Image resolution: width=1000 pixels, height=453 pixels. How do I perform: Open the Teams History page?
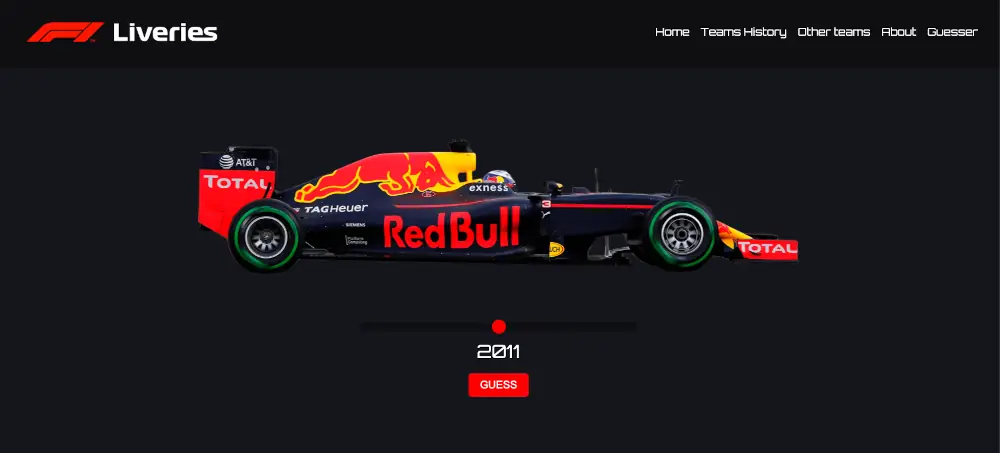pyautogui.click(x=744, y=32)
